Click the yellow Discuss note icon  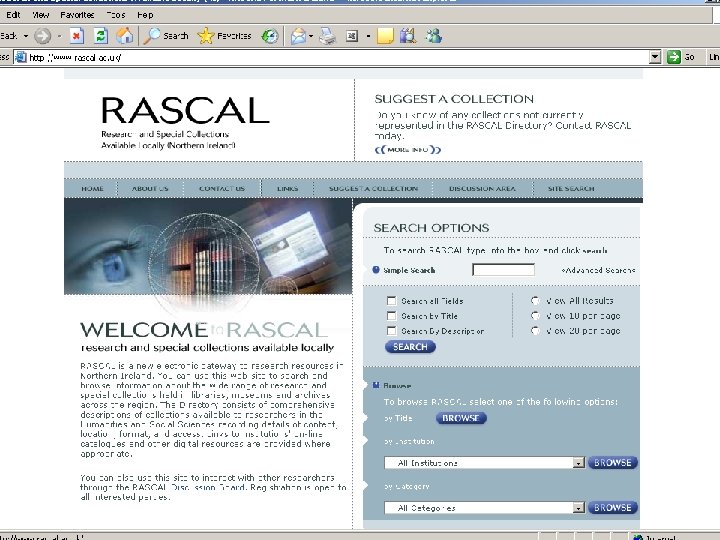[385, 36]
